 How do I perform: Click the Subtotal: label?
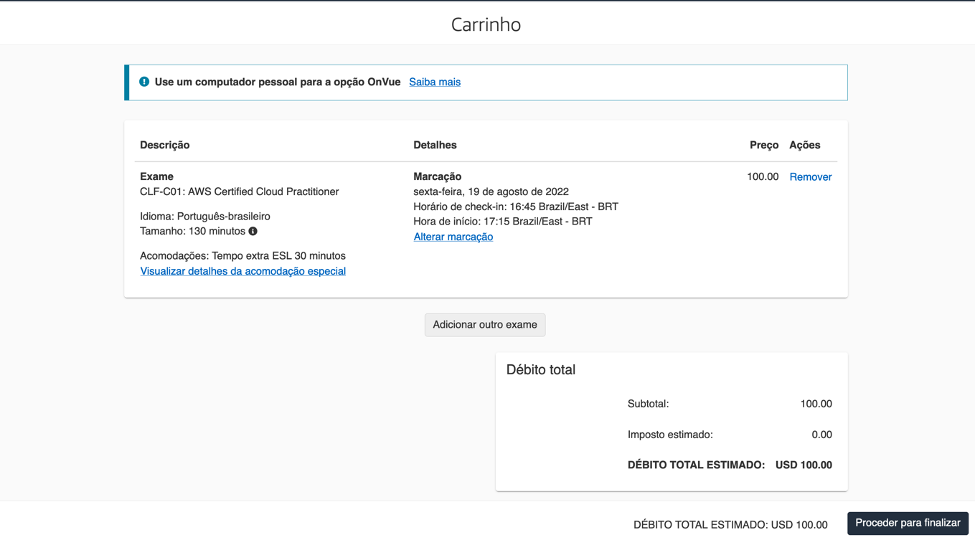[x=648, y=404]
